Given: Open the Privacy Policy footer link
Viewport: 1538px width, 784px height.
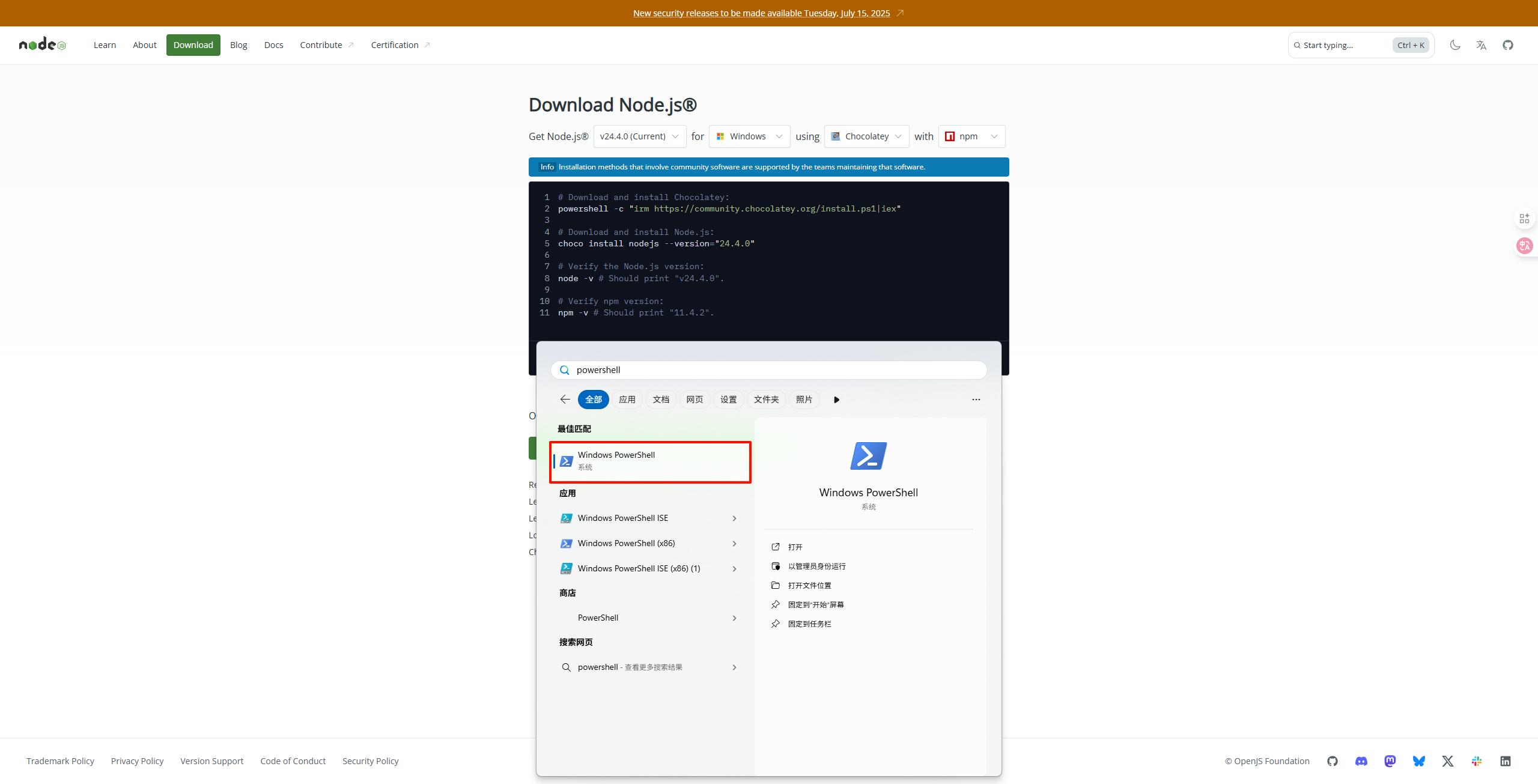Looking at the screenshot, I should tap(137, 761).
